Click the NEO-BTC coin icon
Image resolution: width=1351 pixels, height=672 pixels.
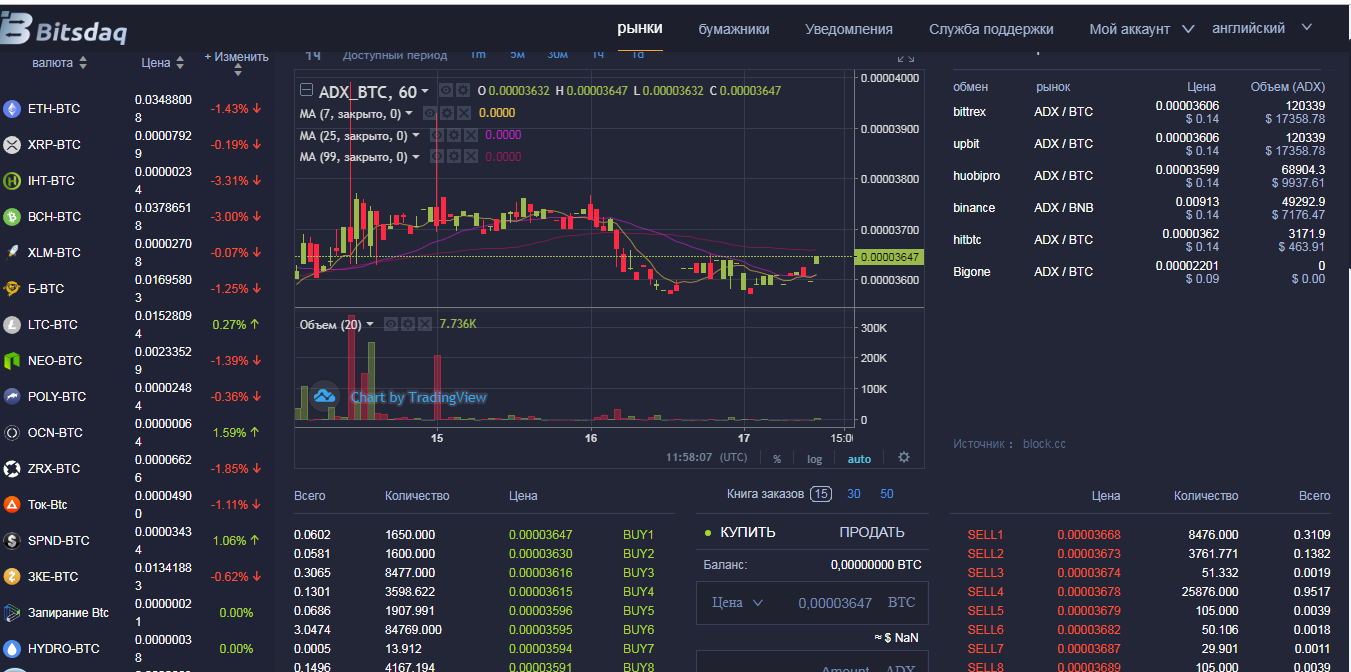point(12,360)
